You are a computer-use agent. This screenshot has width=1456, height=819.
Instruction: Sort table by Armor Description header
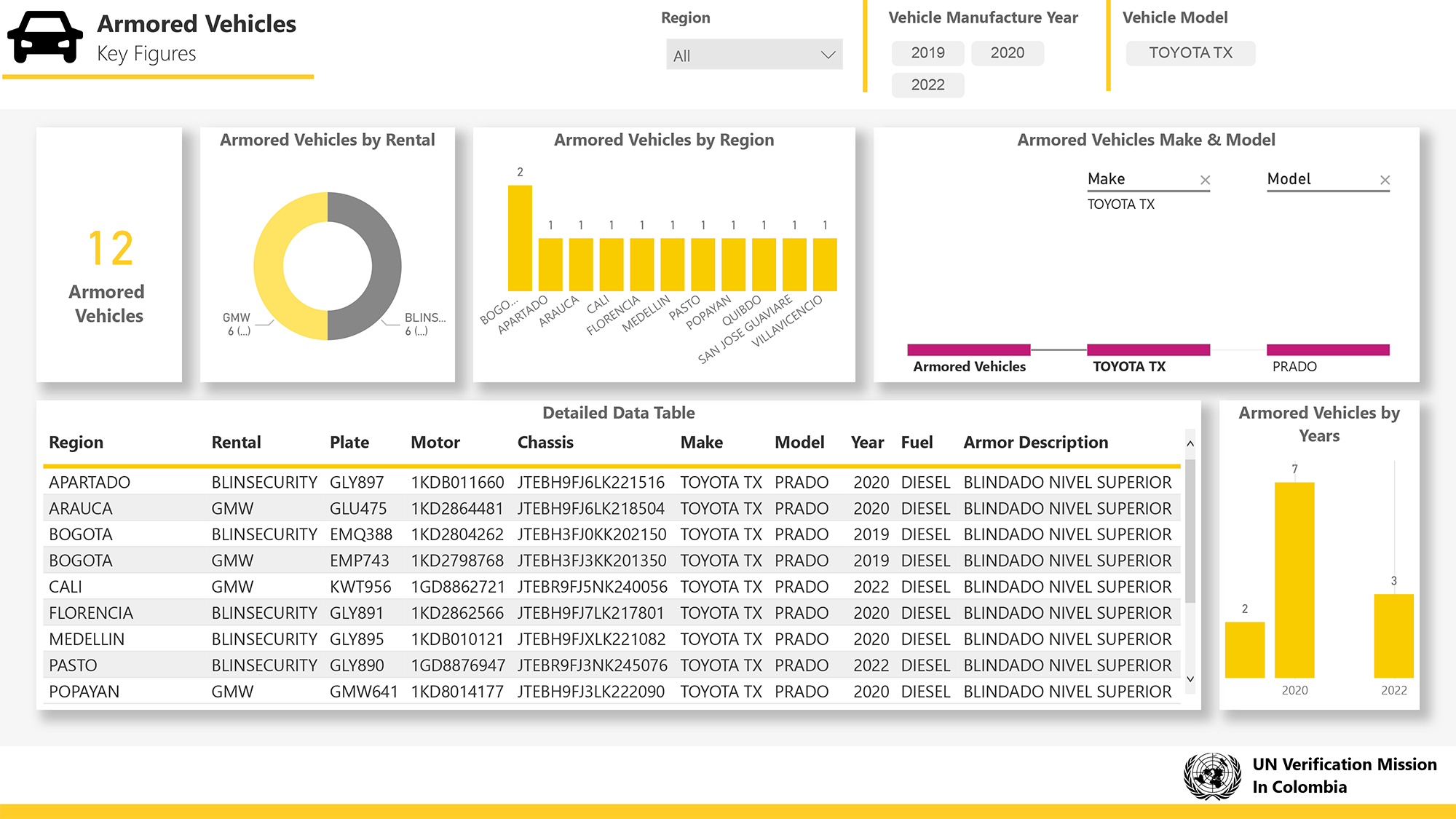coord(1036,443)
